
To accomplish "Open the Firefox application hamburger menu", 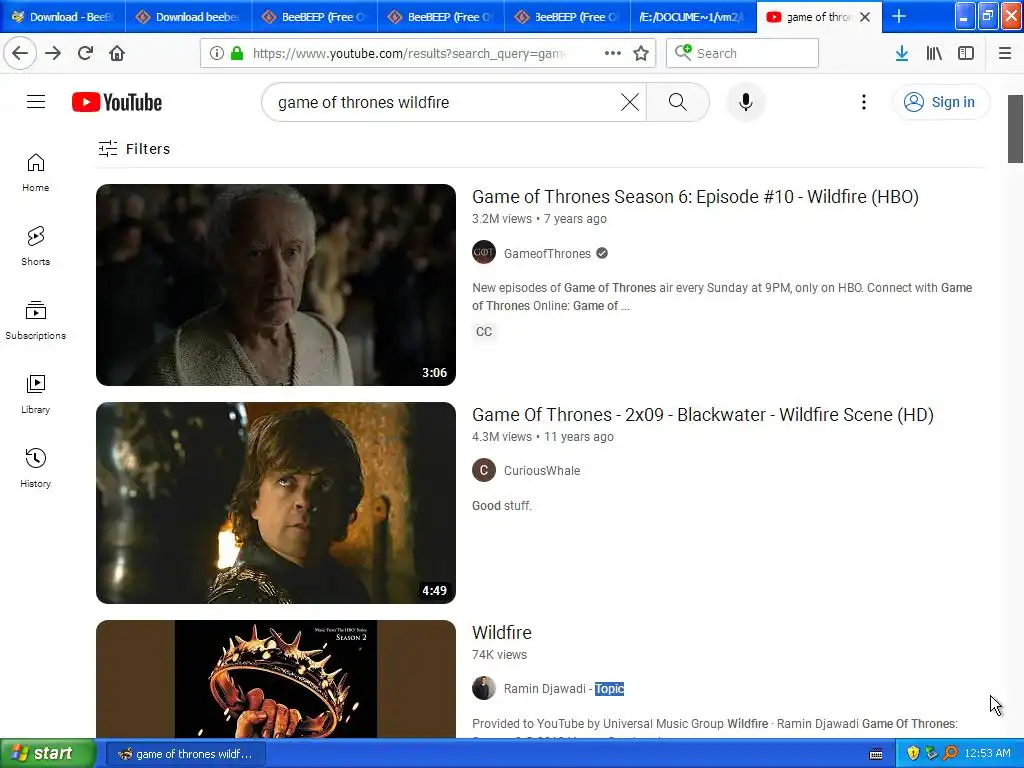I will [1004, 53].
